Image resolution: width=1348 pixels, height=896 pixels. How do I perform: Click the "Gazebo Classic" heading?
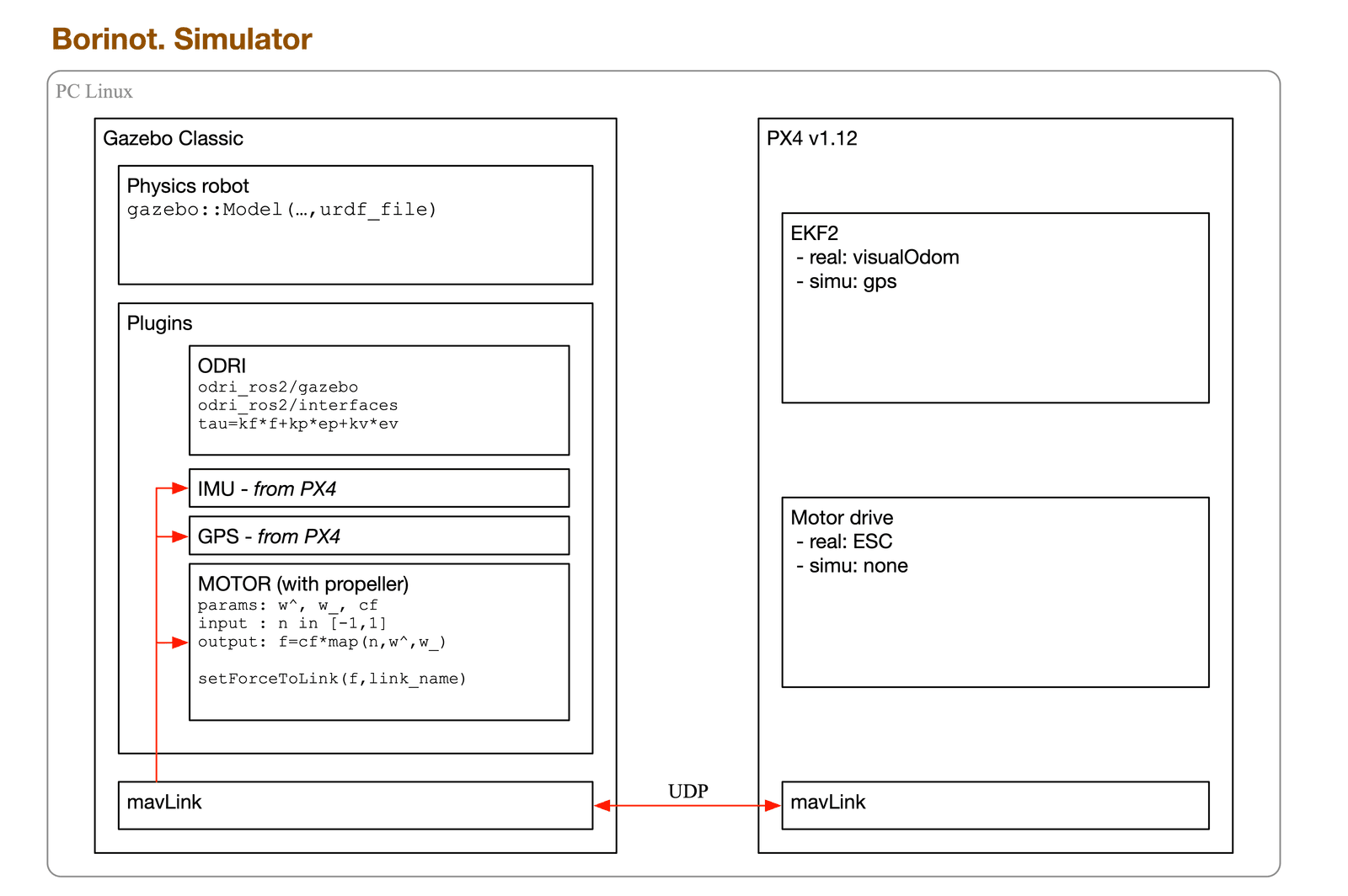[x=173, y=138]
